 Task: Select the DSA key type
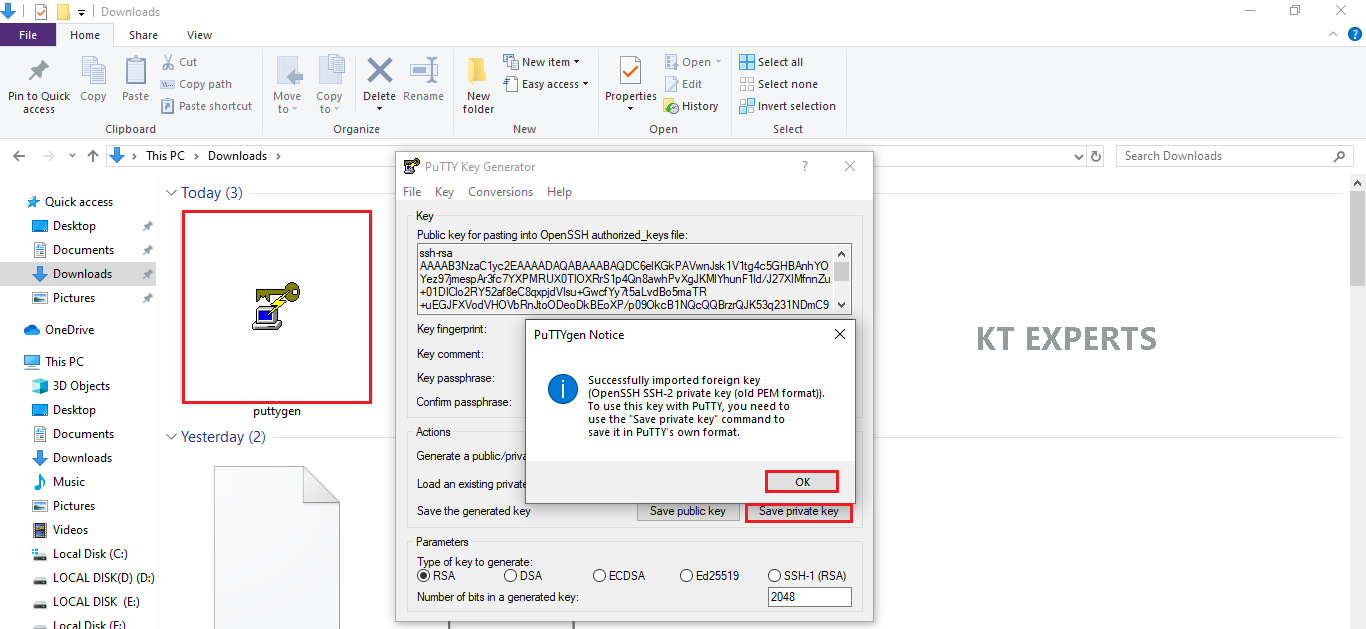(x=510, y=575)
